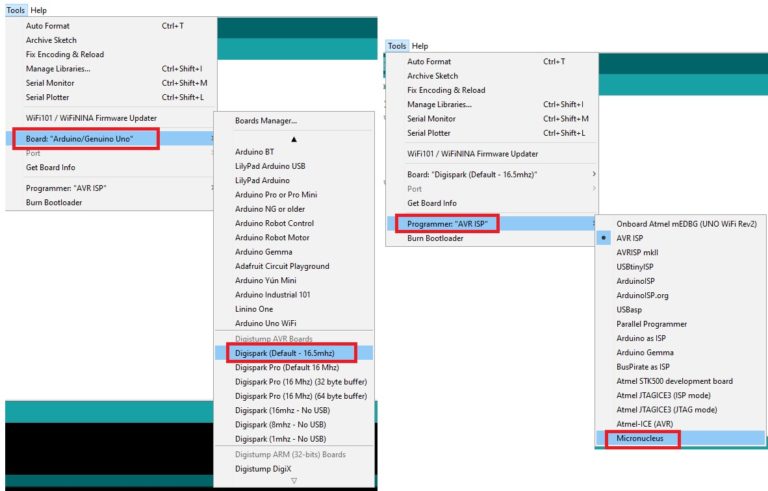Open the Help menu in left window
Viewport: 768px width, 491px height.
pos(39,10)
